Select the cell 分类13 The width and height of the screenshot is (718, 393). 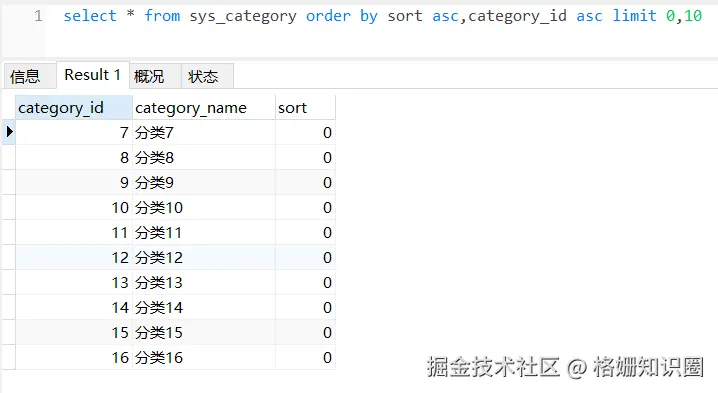pyautogui.click(x=204, y=283)
